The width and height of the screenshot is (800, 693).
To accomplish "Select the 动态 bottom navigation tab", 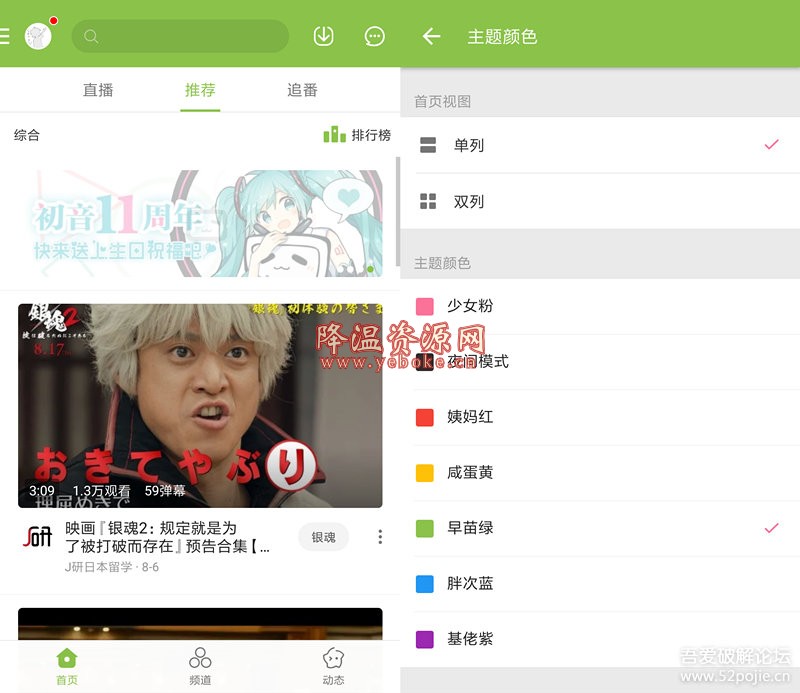I will [x=333, y=666].
